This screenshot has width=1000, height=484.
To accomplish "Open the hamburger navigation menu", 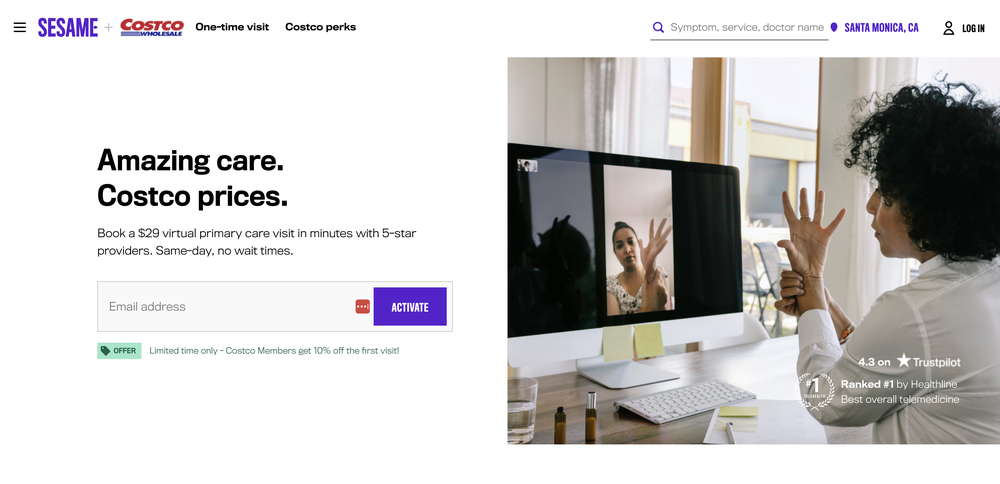I will (20, 27).
